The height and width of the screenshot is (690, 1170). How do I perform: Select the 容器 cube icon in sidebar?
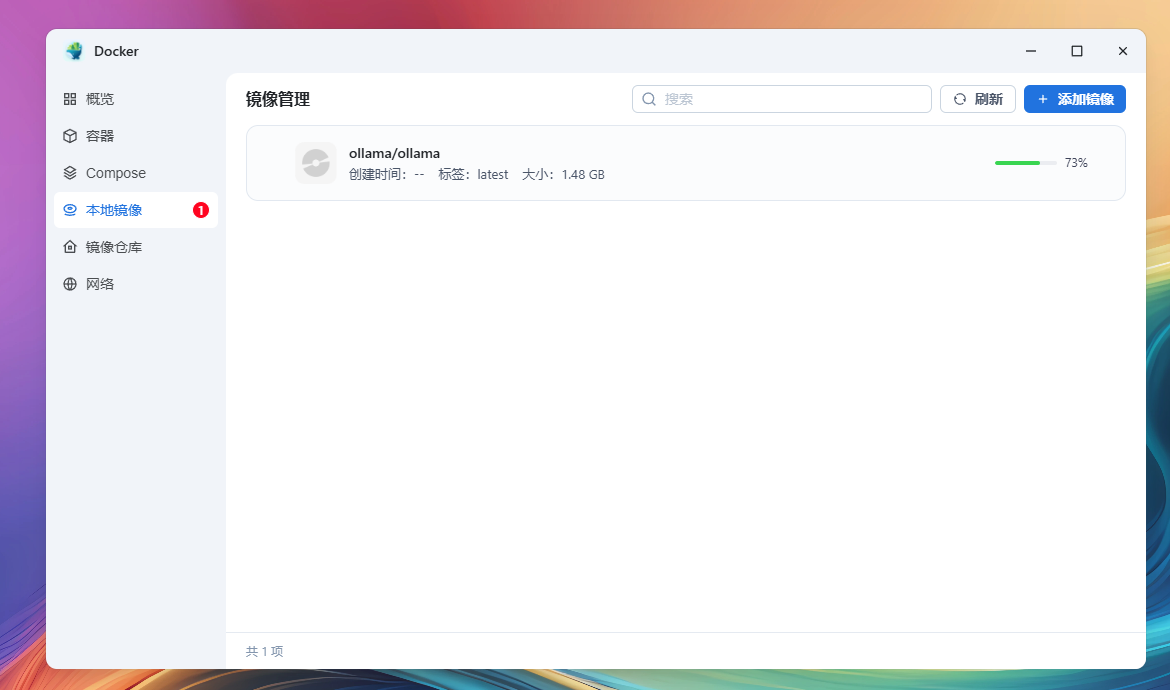(70, 136)
